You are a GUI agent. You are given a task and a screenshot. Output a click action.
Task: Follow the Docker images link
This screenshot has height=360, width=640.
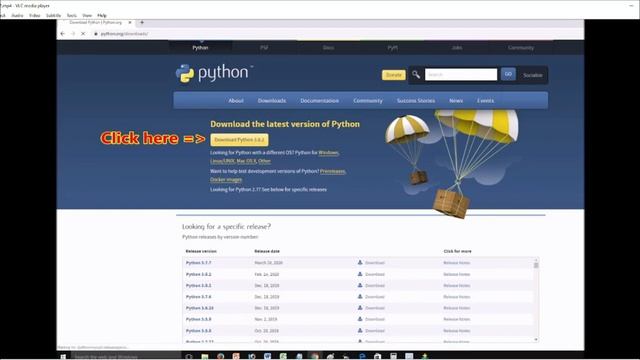[x=226, y=180]
